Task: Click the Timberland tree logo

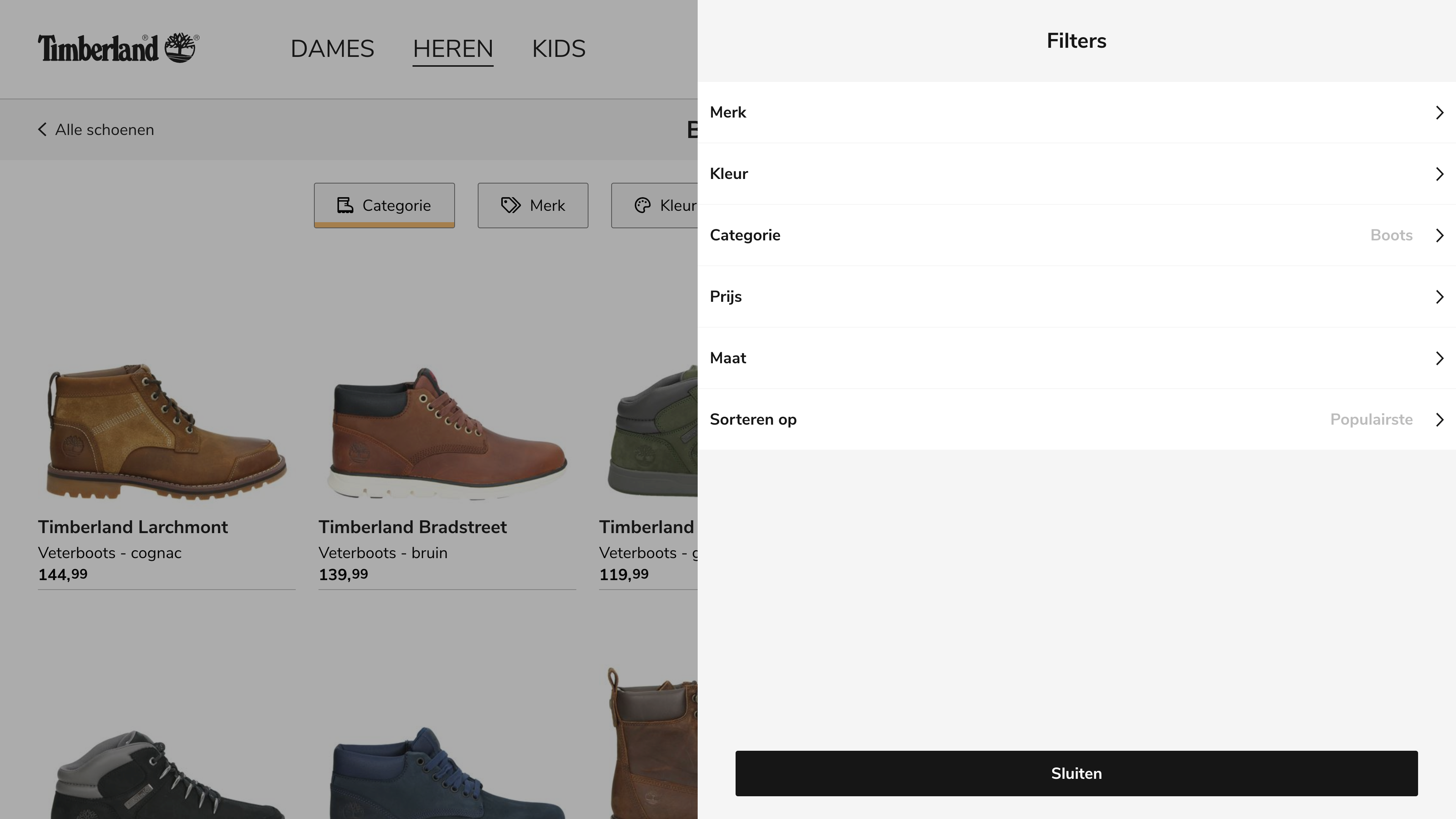Action: click(x=180, y=48)
